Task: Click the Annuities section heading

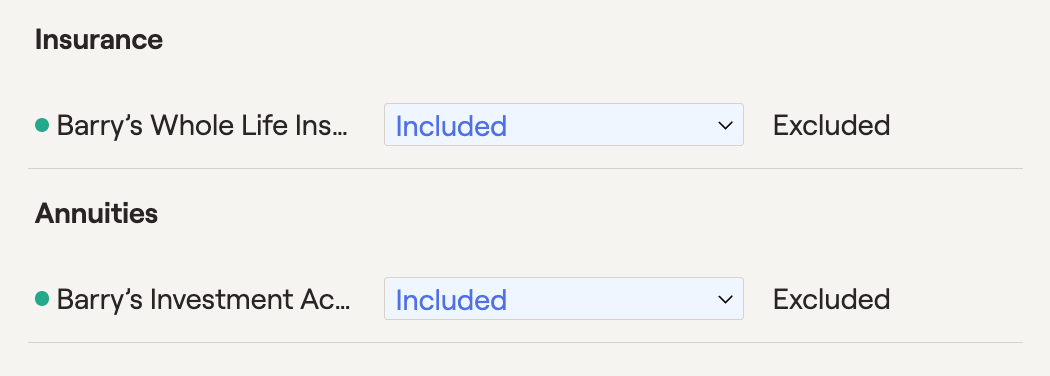Action: click(x=96, y=213)
